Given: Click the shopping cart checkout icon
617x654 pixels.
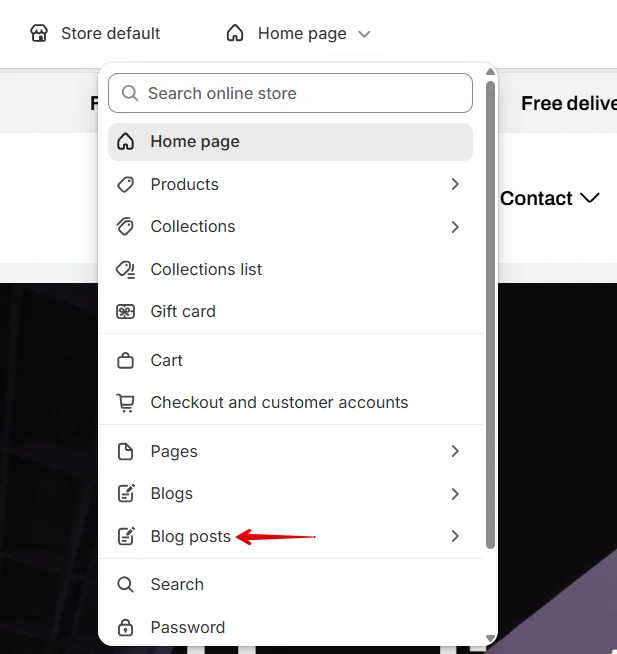Looking at the screenshot, I should pos(126,403).
